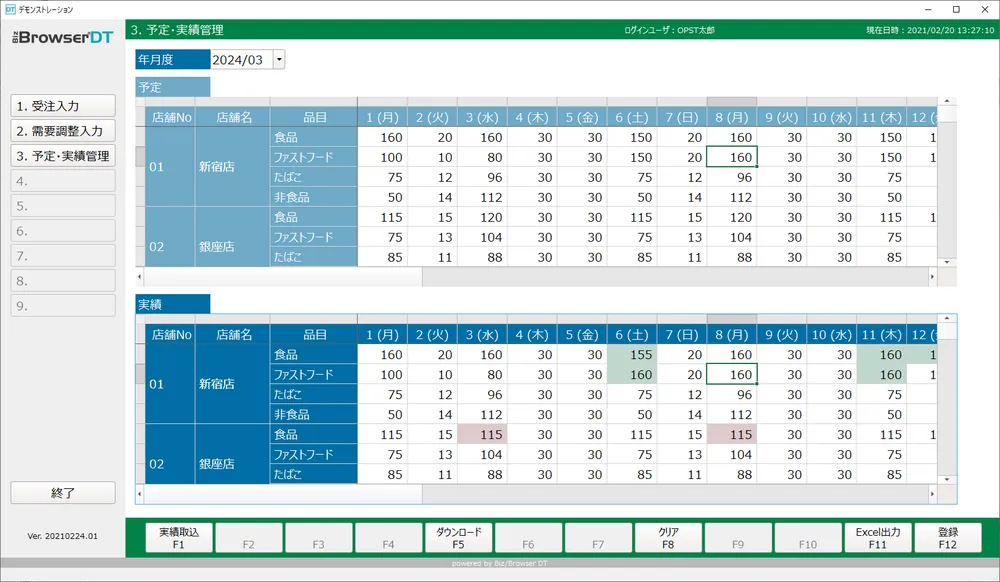Click the DT app icon in title bar

[x=10, y=9]
